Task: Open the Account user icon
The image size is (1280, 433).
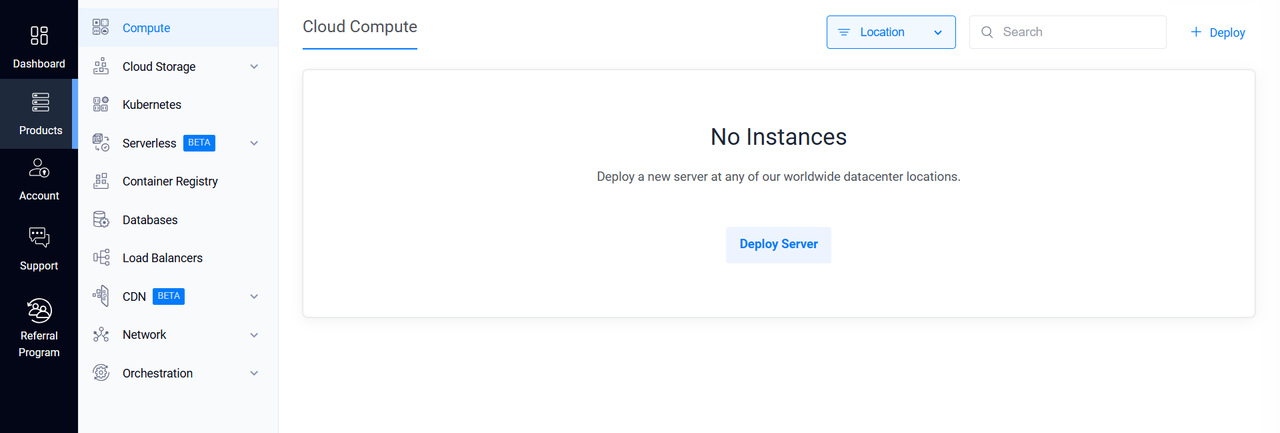Action: coord(39,168)
